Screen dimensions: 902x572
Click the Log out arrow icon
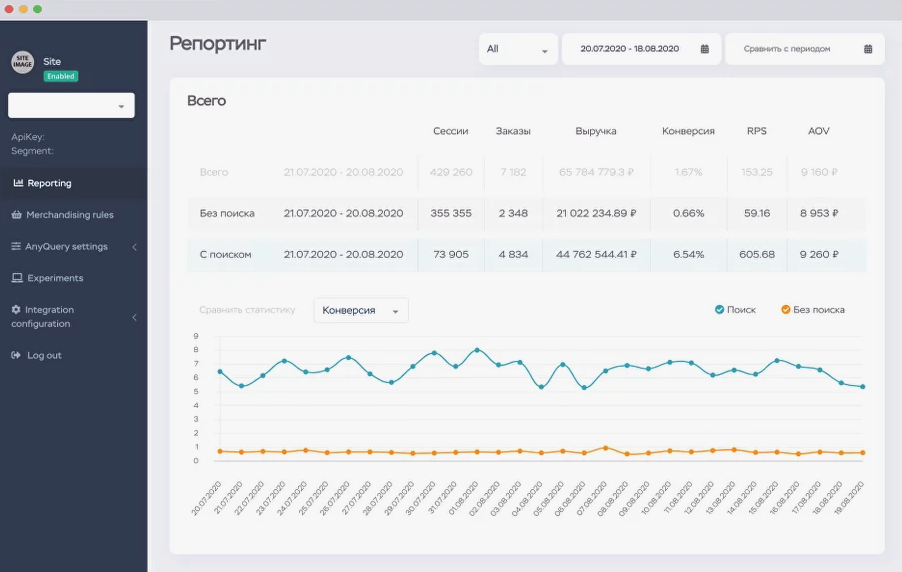point(16,355)
